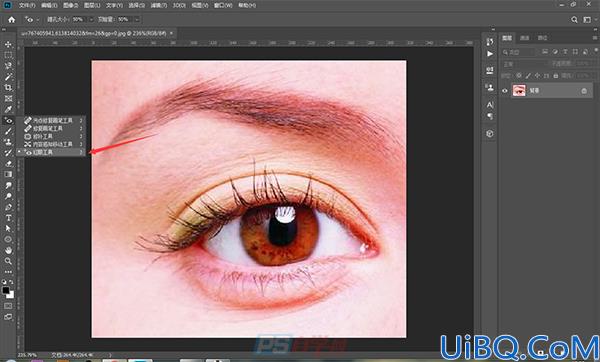Select the Smudge/Blur tool
This screenshot has width=600, height=362.
pyautogui.click(x=8, y=185)
